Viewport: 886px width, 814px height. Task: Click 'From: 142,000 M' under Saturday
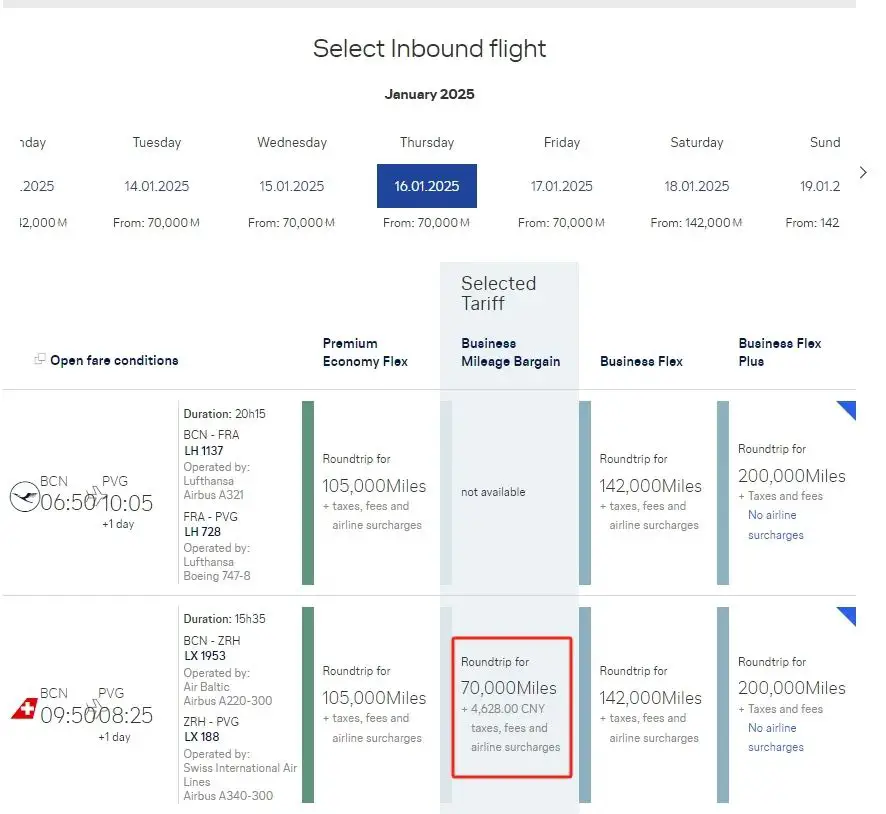click(x=696, y=223)
